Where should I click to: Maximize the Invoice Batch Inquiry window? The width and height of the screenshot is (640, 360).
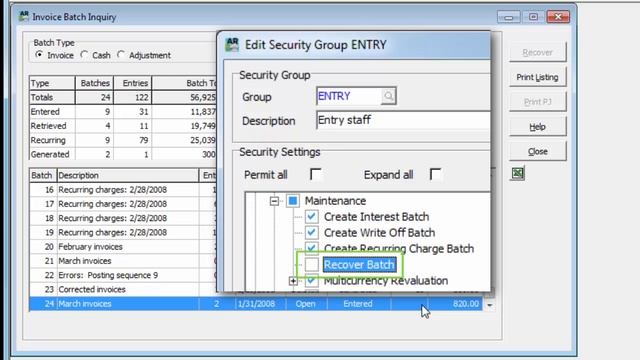(533, 17)
